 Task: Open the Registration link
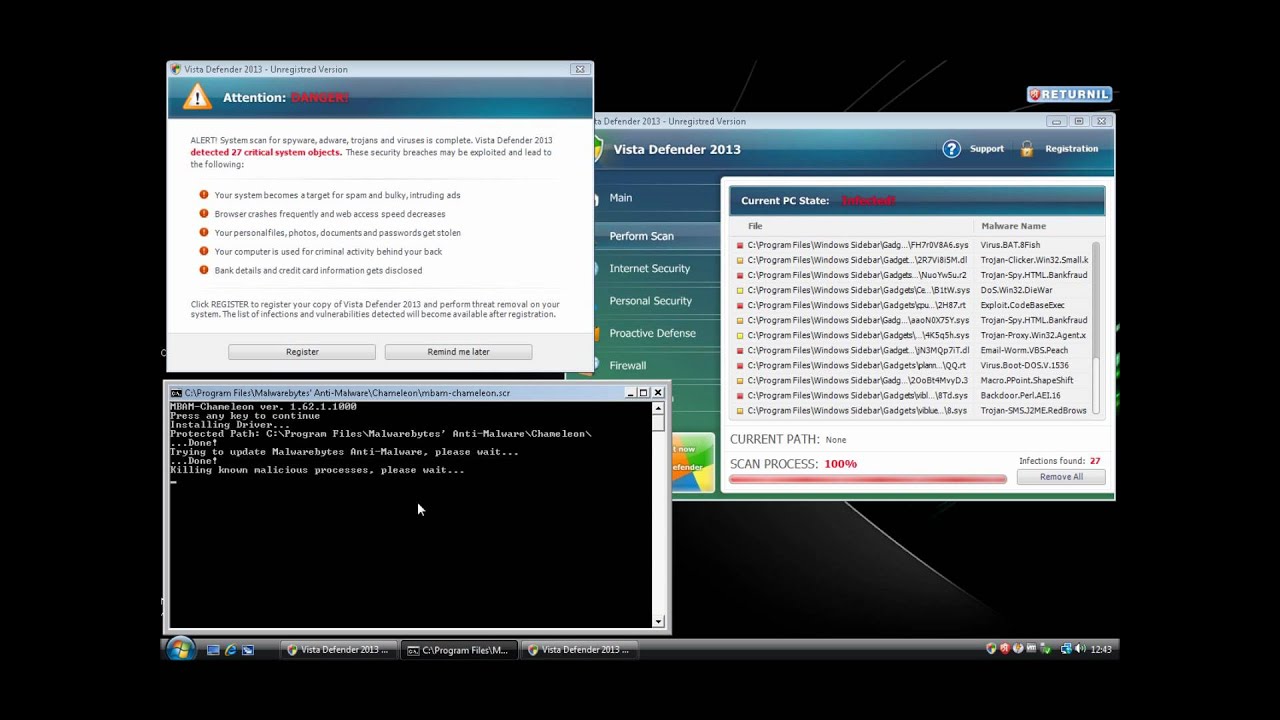[x=1072, y=149]
